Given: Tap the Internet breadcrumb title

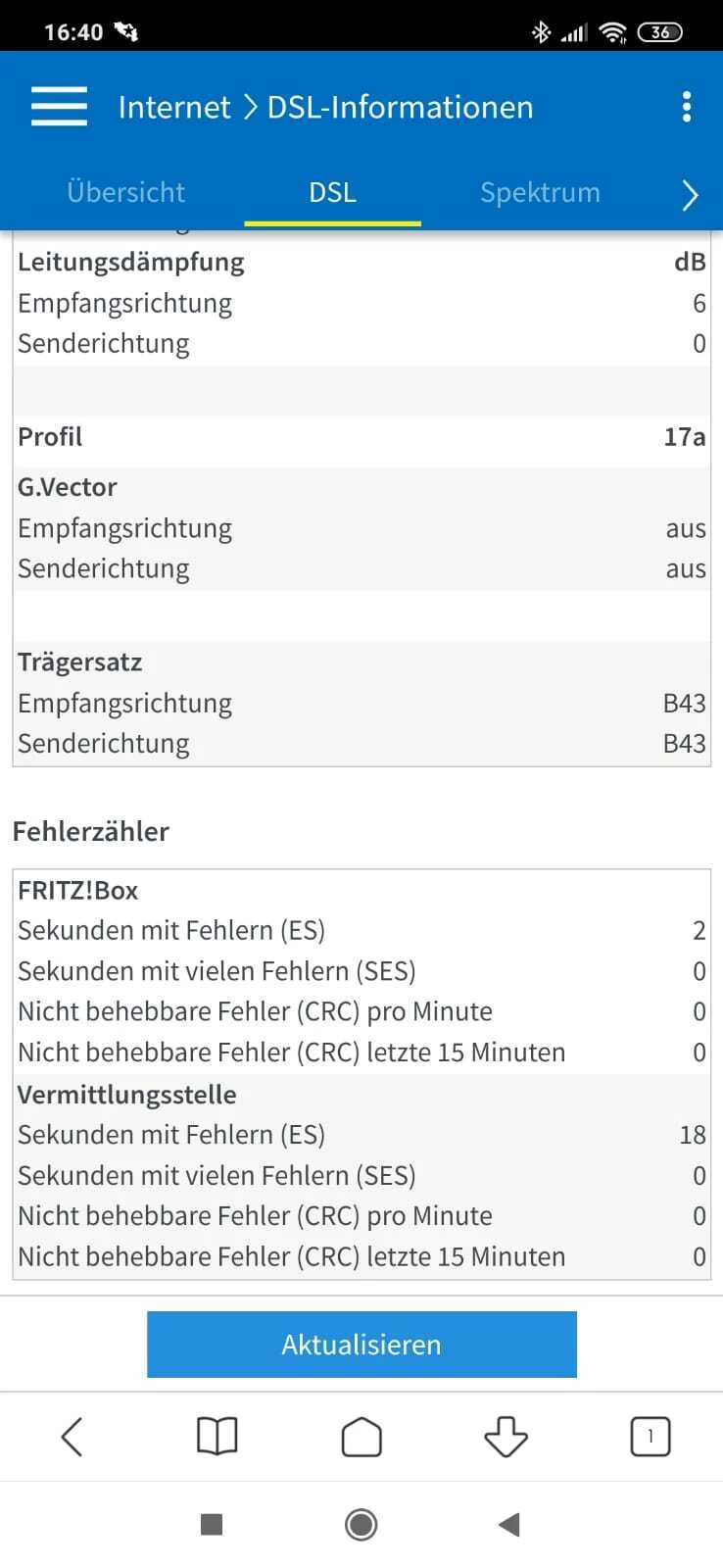Looking at the screenshot, I should (174, 107).
